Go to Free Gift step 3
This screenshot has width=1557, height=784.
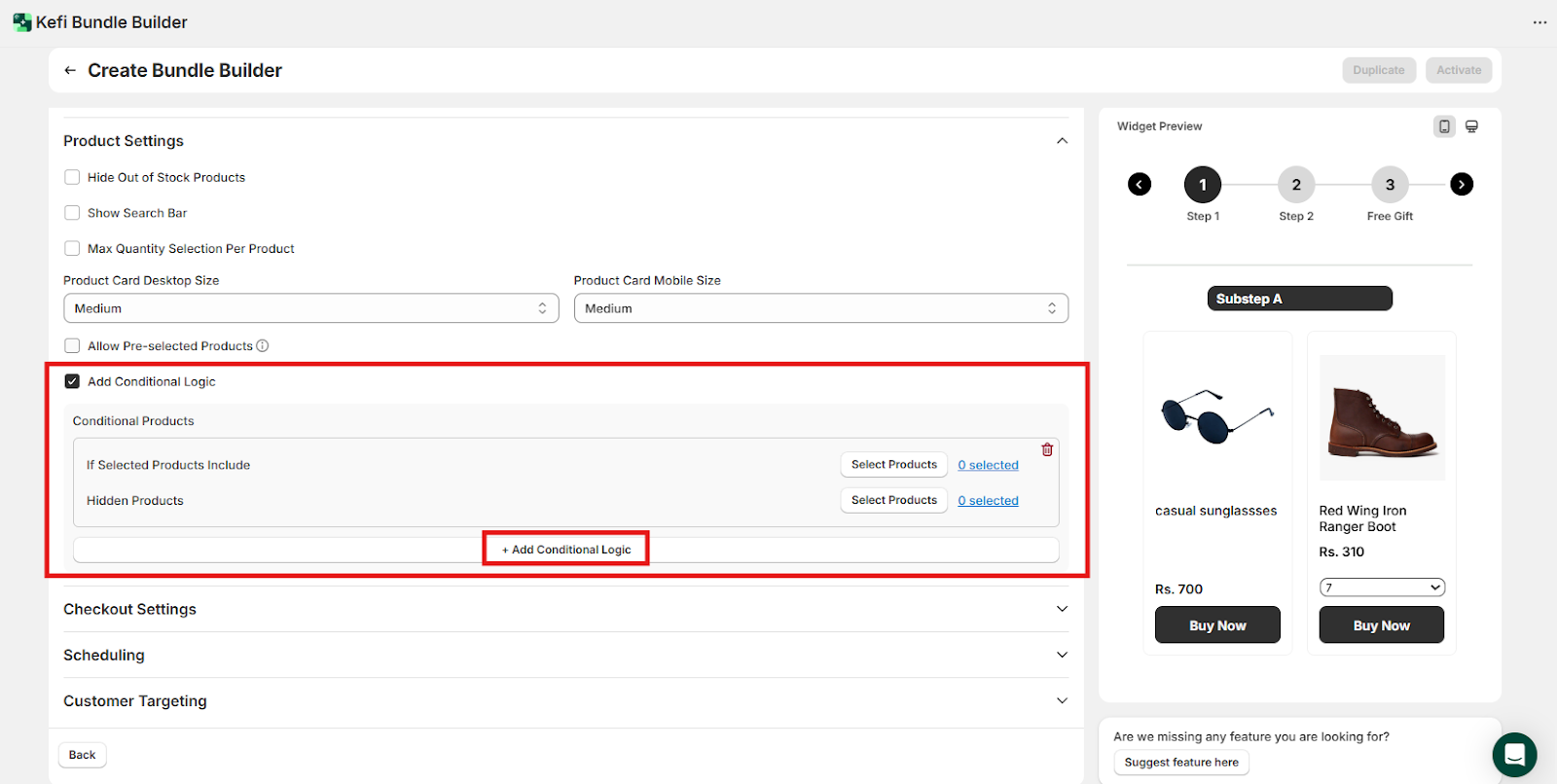click(x=1390, y=185)
